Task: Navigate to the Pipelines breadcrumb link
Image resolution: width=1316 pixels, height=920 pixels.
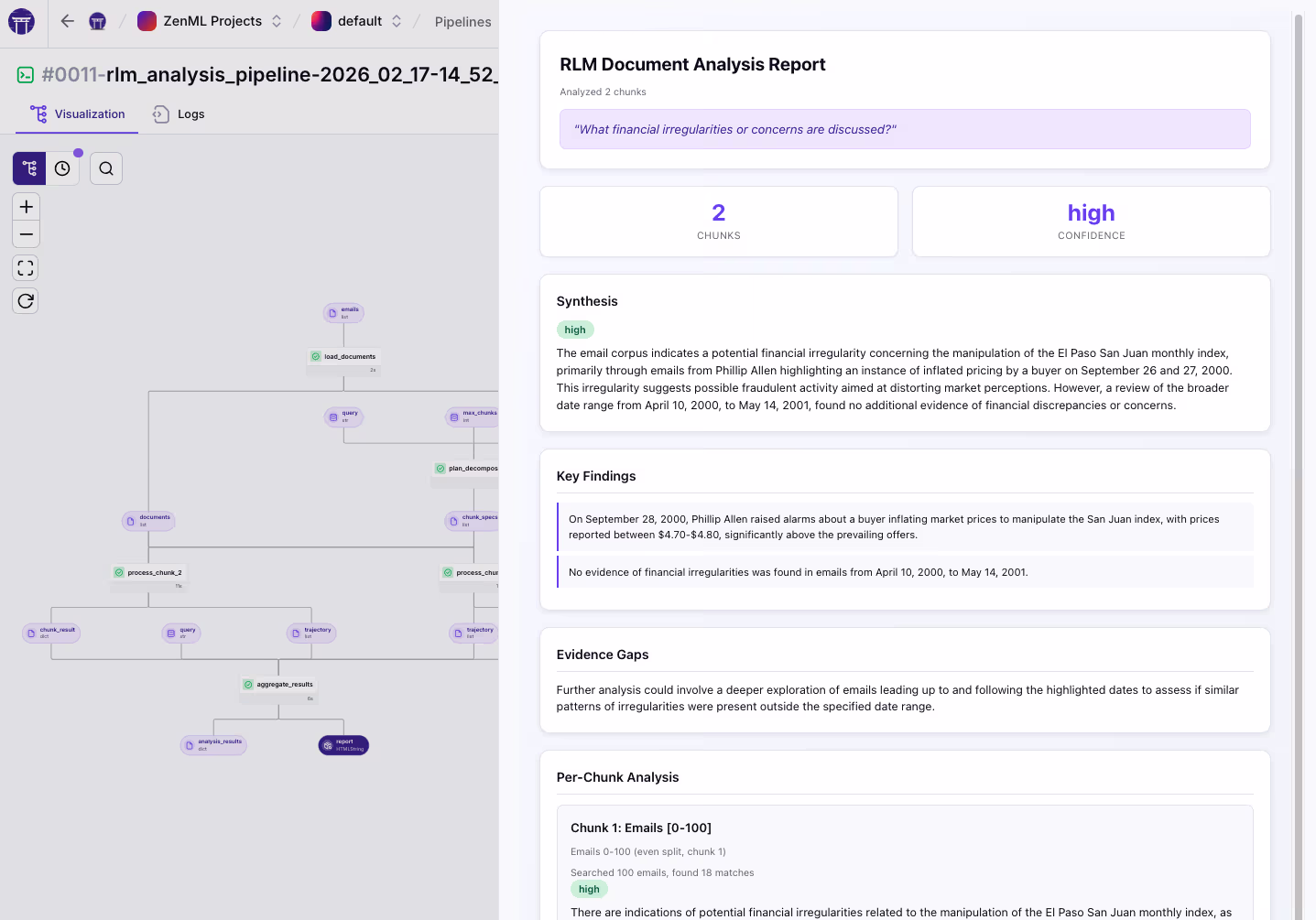Action: point(462,21)
